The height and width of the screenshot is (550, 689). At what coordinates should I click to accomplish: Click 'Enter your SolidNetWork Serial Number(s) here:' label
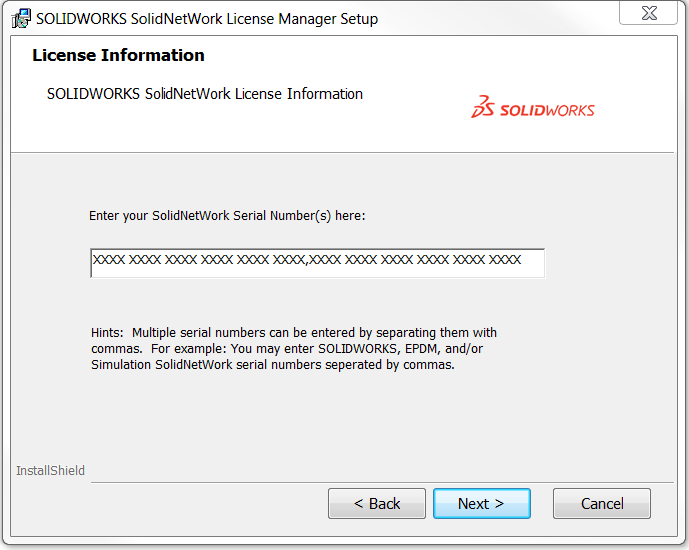point(227,216)
